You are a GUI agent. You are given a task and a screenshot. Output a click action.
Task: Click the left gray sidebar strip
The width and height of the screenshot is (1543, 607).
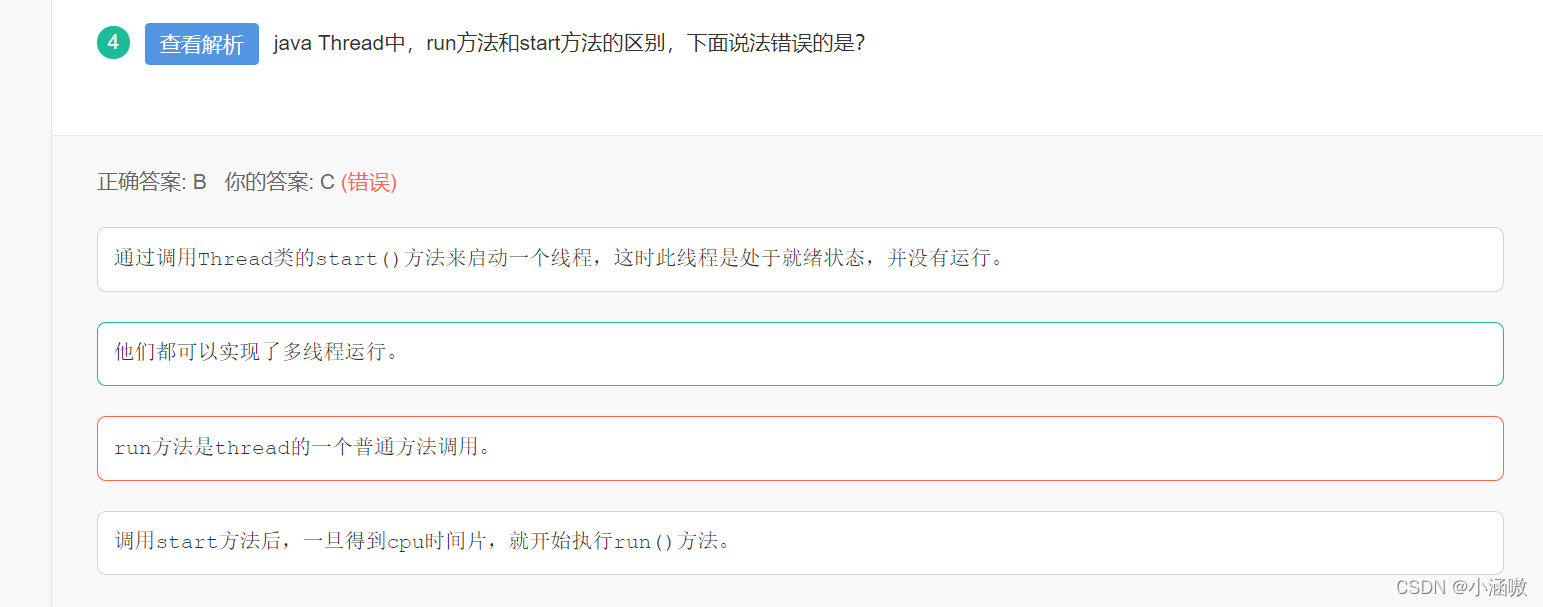coord(25,303)
